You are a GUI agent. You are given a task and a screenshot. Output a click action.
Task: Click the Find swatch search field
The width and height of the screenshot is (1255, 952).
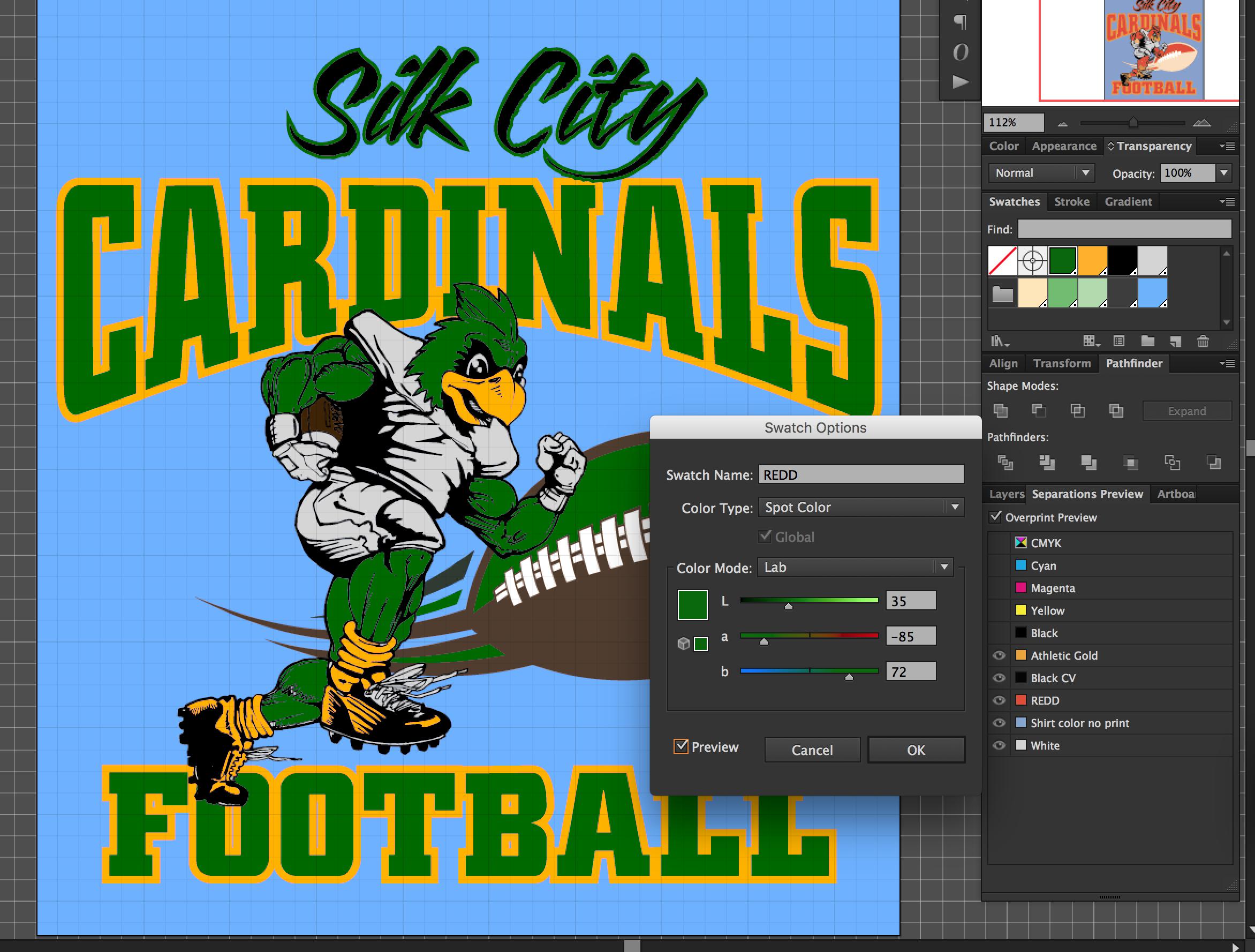pos(1124,229)
